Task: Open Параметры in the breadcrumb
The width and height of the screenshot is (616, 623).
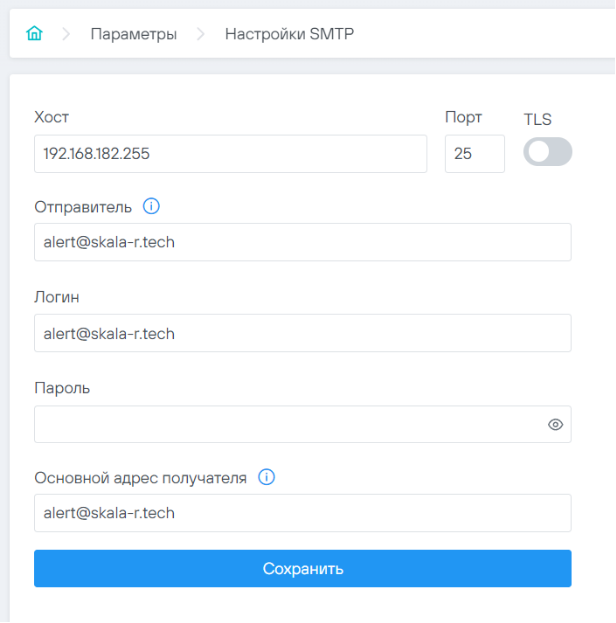Action: [x=133, y=34]
